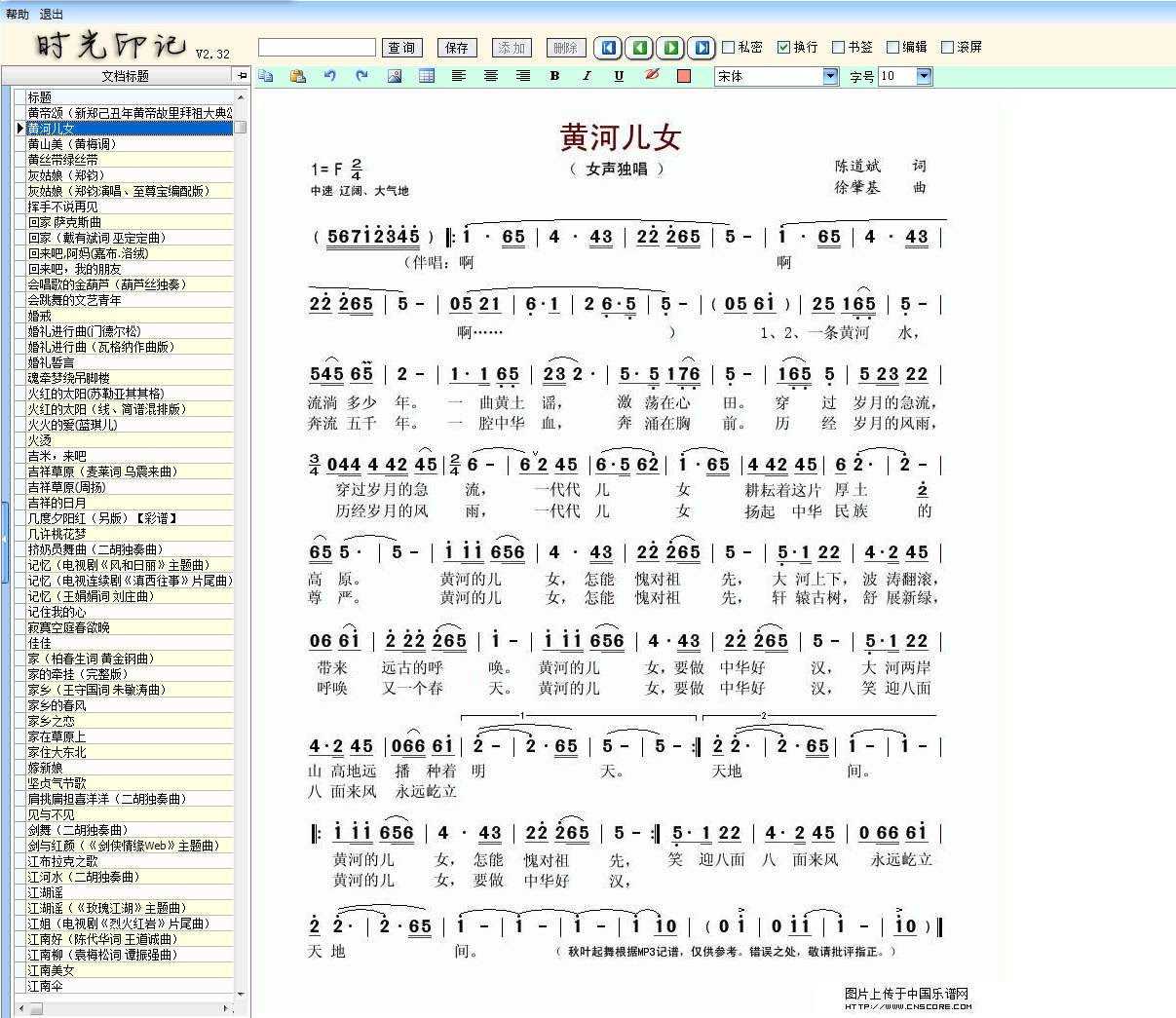This screenshot has height=1018, width=1176.
Task: Apply bold formatting with the B icon
Action: (555, 76)
